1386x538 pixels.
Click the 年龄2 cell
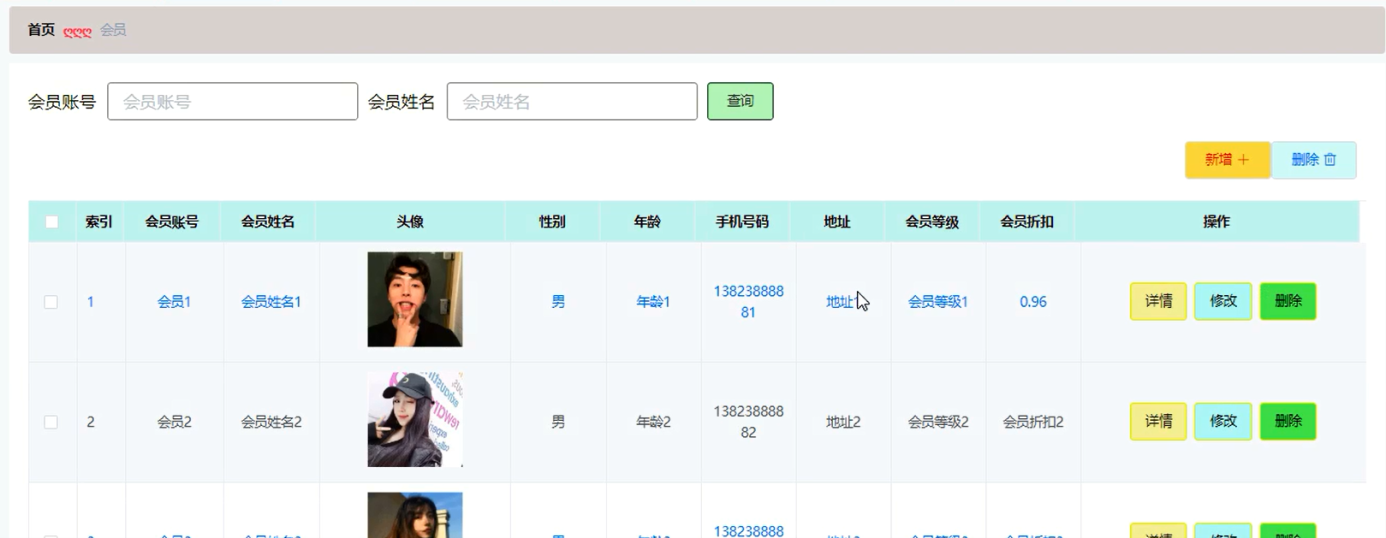pos(653,422)
